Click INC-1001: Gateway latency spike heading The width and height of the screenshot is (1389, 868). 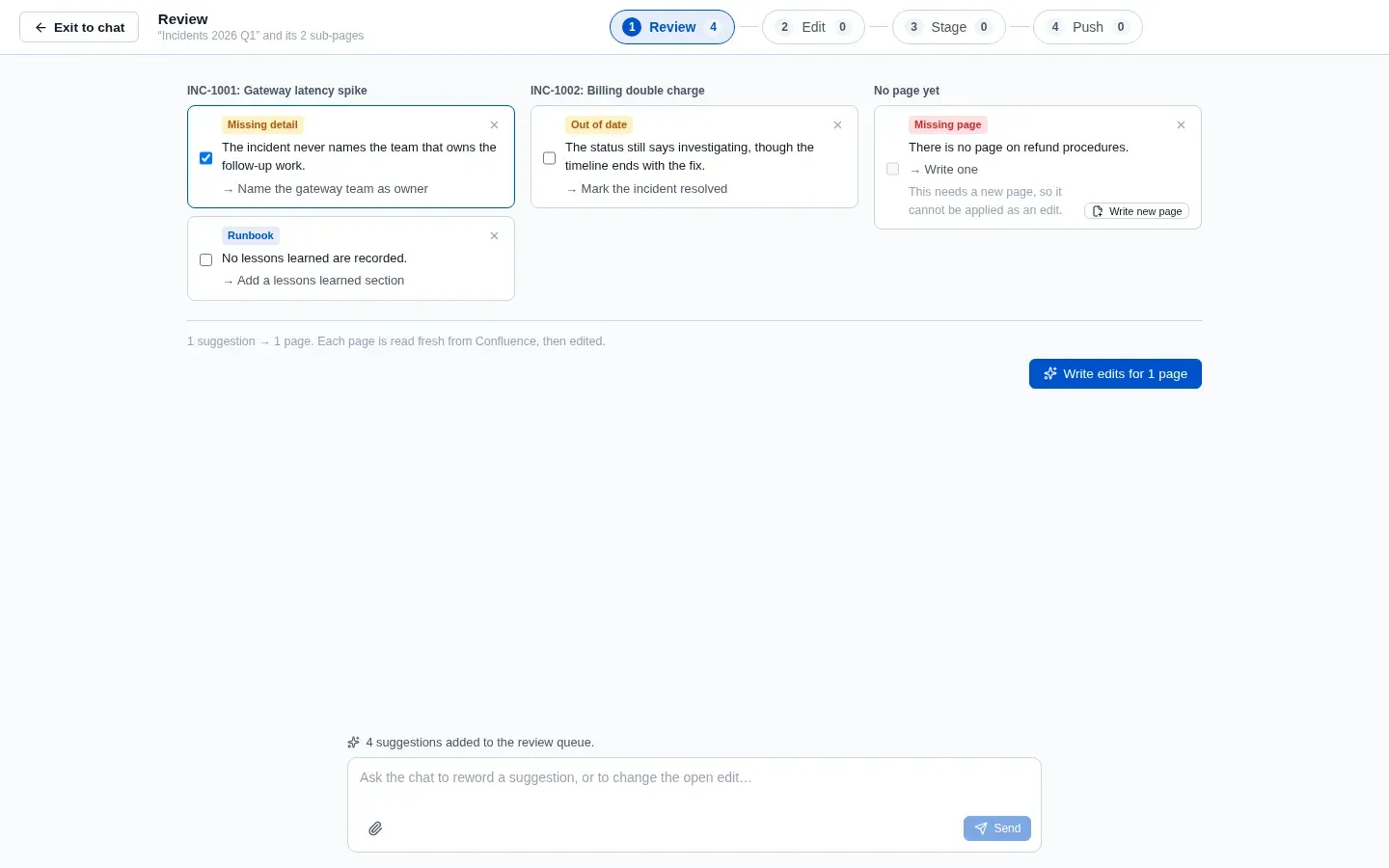click(x=277, y=91)
